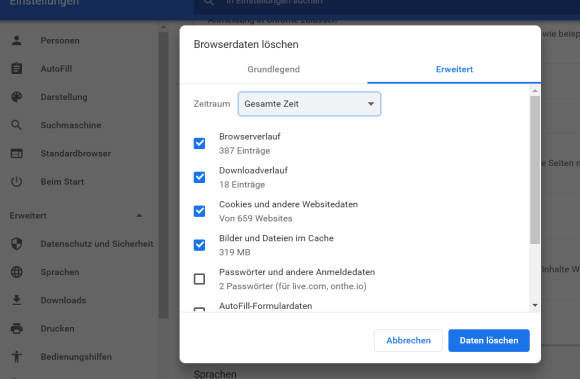Uncheck Cookies und andere Websitedaten
Screen dimensions: 580x379
[x=199, y=211]
